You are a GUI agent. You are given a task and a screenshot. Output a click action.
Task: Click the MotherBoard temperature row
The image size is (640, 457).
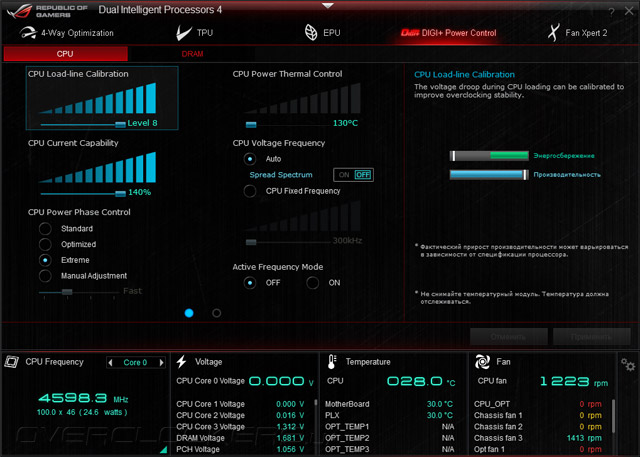pos(389,404)
